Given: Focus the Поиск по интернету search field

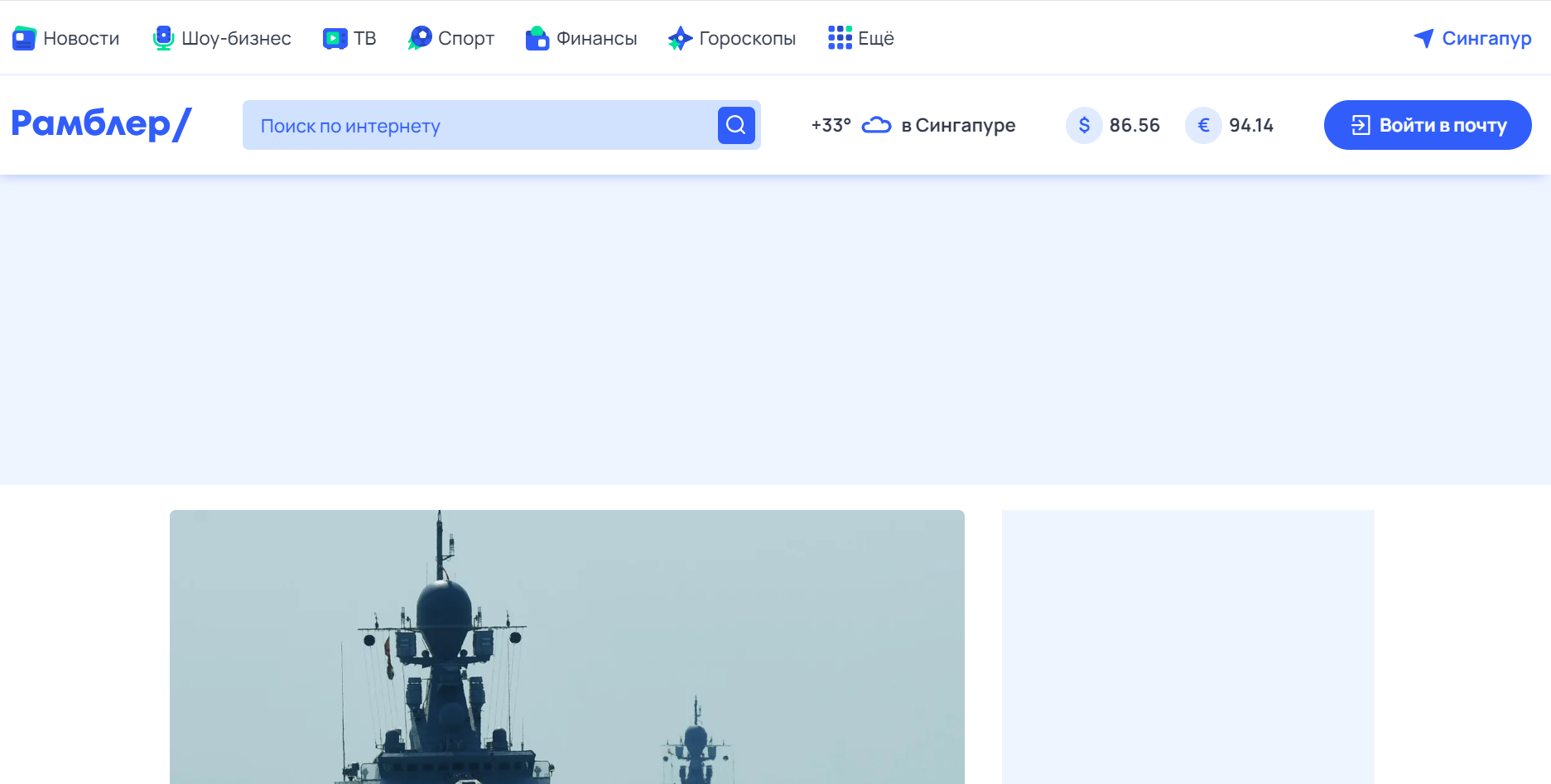Looking at the screenshot, I should click(480, 125).
